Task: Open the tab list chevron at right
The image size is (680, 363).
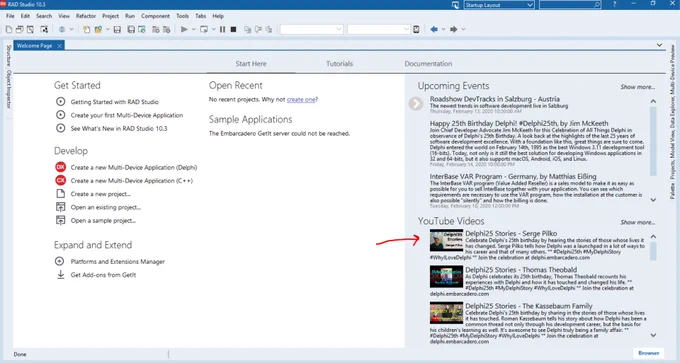Action: pos(659,45)
